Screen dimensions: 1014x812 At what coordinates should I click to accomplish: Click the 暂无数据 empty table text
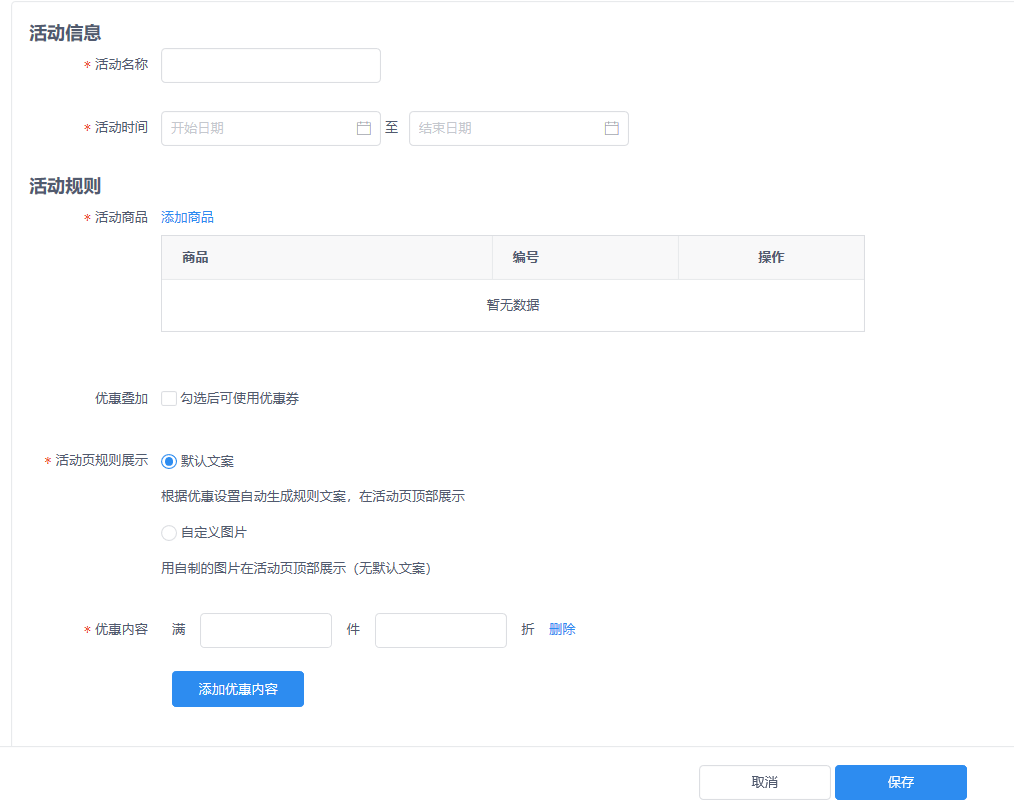click(513, 305)
